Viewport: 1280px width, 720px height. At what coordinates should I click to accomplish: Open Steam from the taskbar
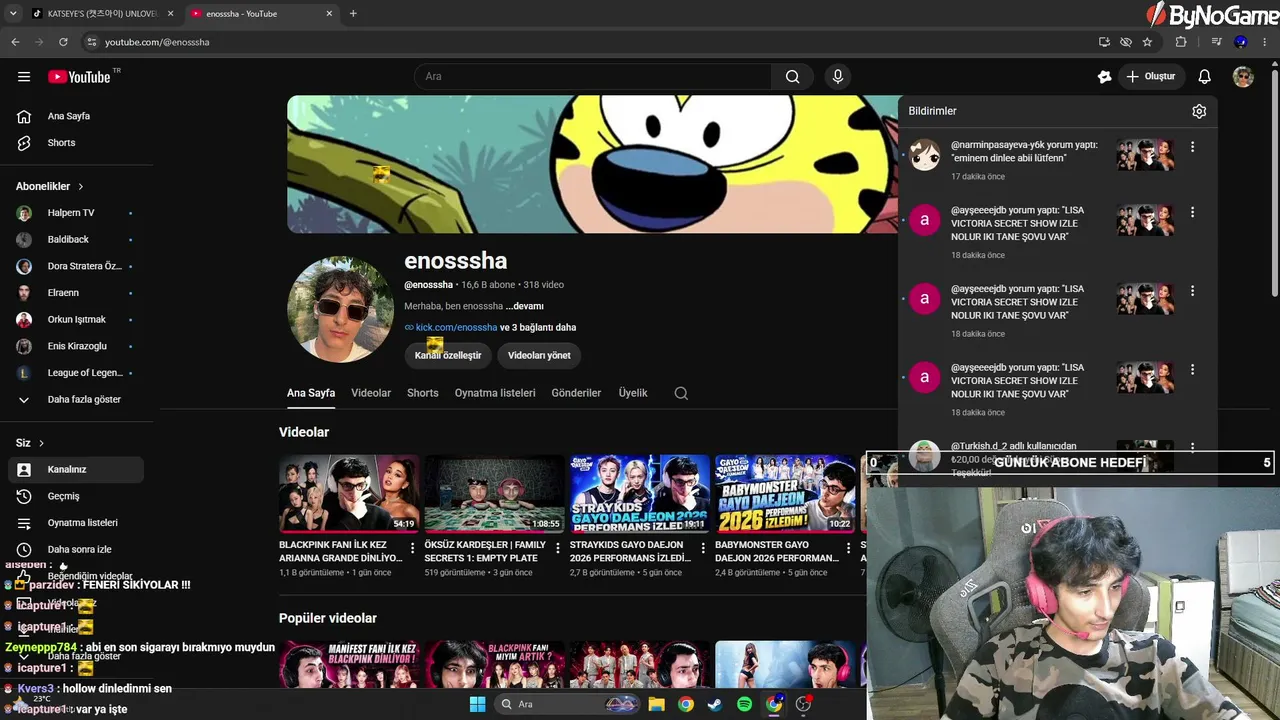[x=714, y=704]
